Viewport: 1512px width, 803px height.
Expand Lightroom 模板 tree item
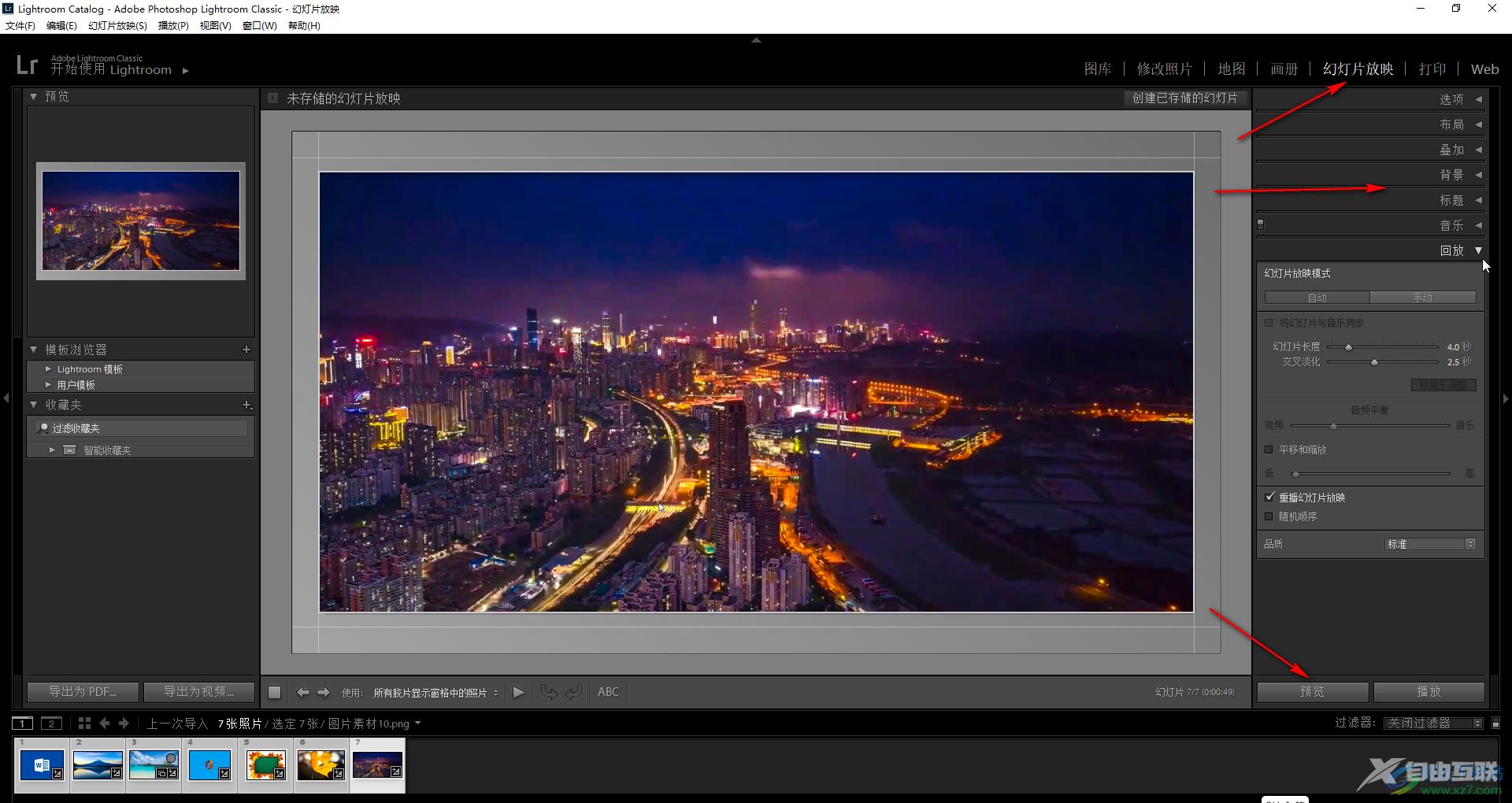click(48, 368)
